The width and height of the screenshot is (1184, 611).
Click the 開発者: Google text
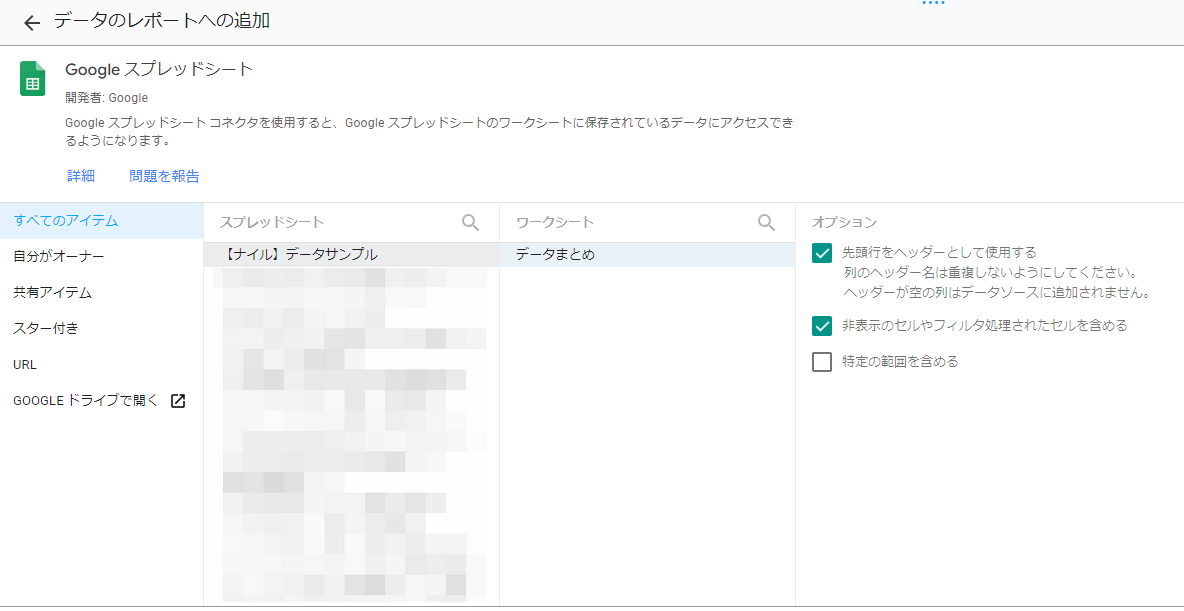click(106, 97)
